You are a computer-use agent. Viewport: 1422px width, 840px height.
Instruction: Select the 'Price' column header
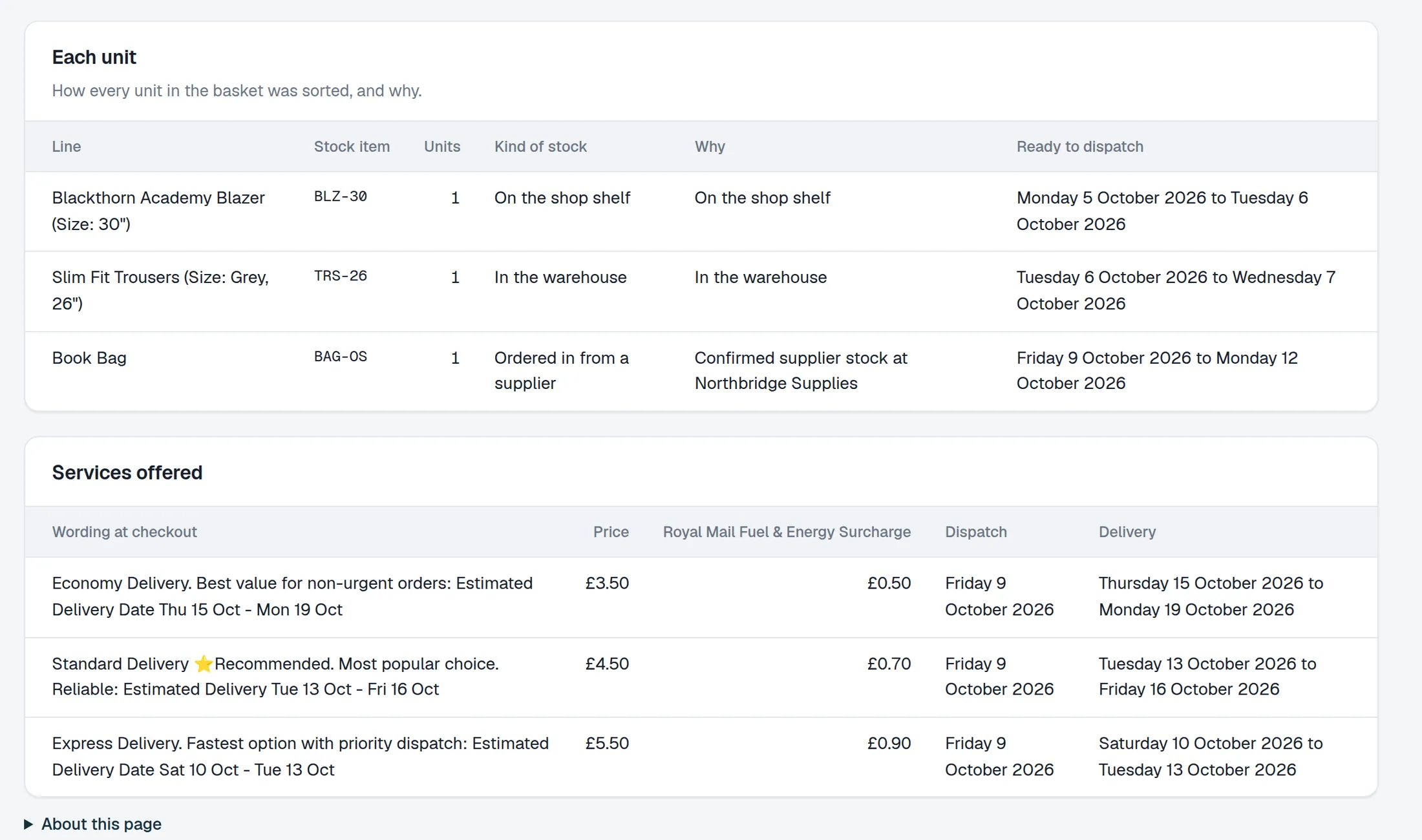click(611, 532)
